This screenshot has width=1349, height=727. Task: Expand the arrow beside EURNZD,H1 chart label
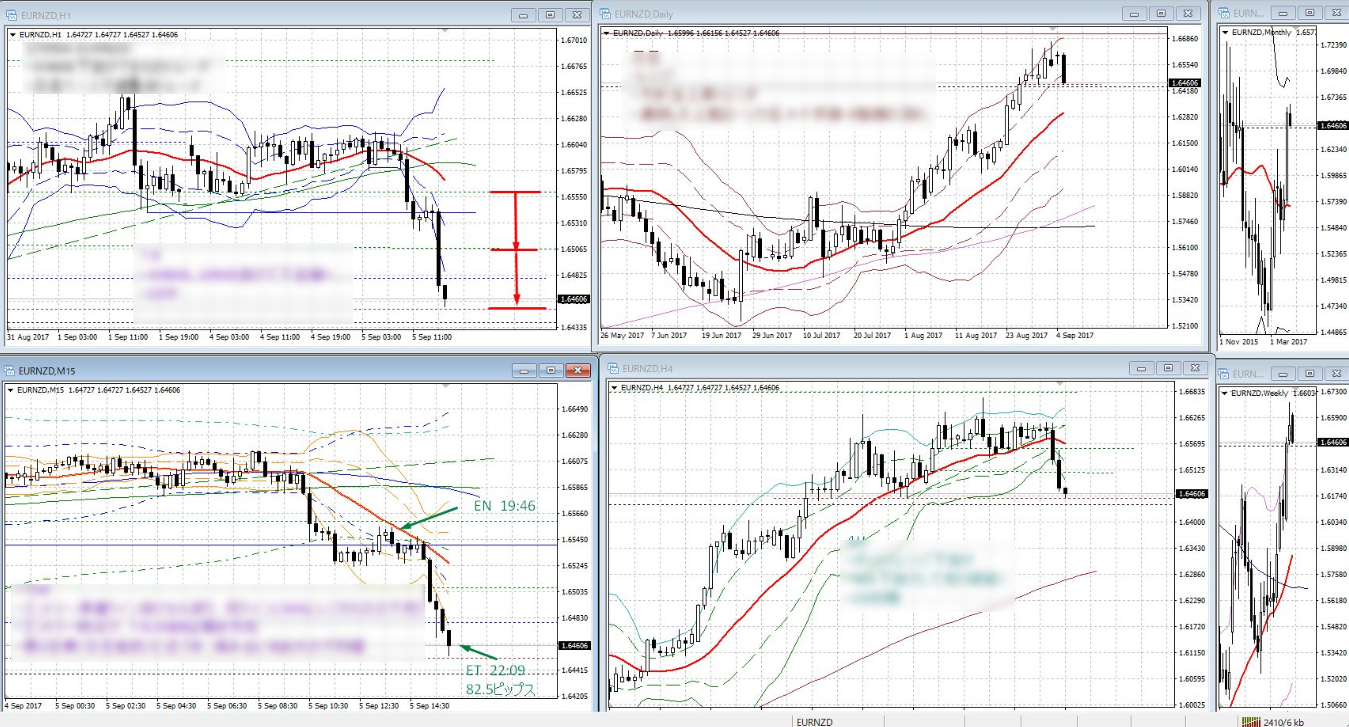[12, 34]
